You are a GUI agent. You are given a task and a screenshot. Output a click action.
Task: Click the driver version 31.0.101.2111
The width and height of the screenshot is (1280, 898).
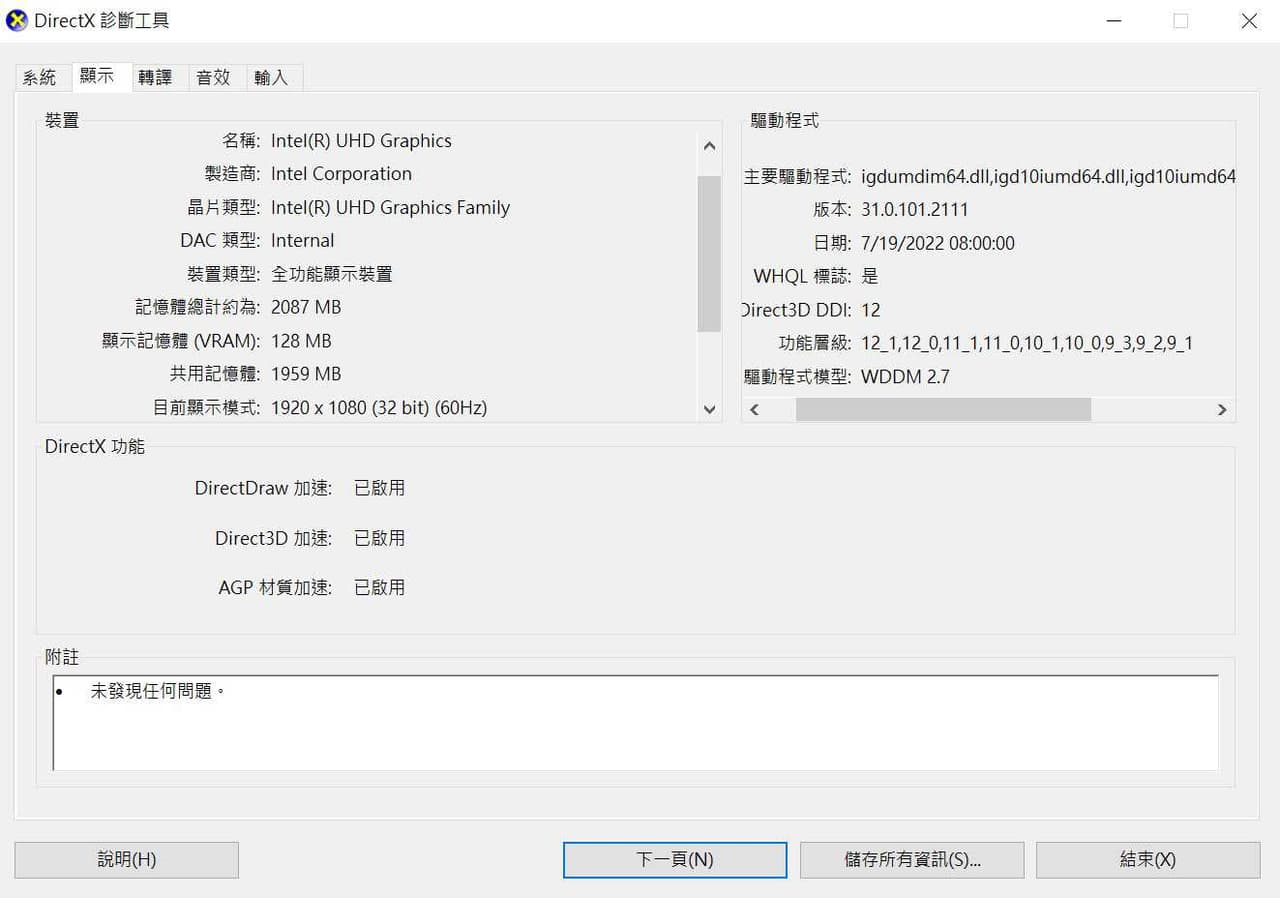[x=914, y=210]
